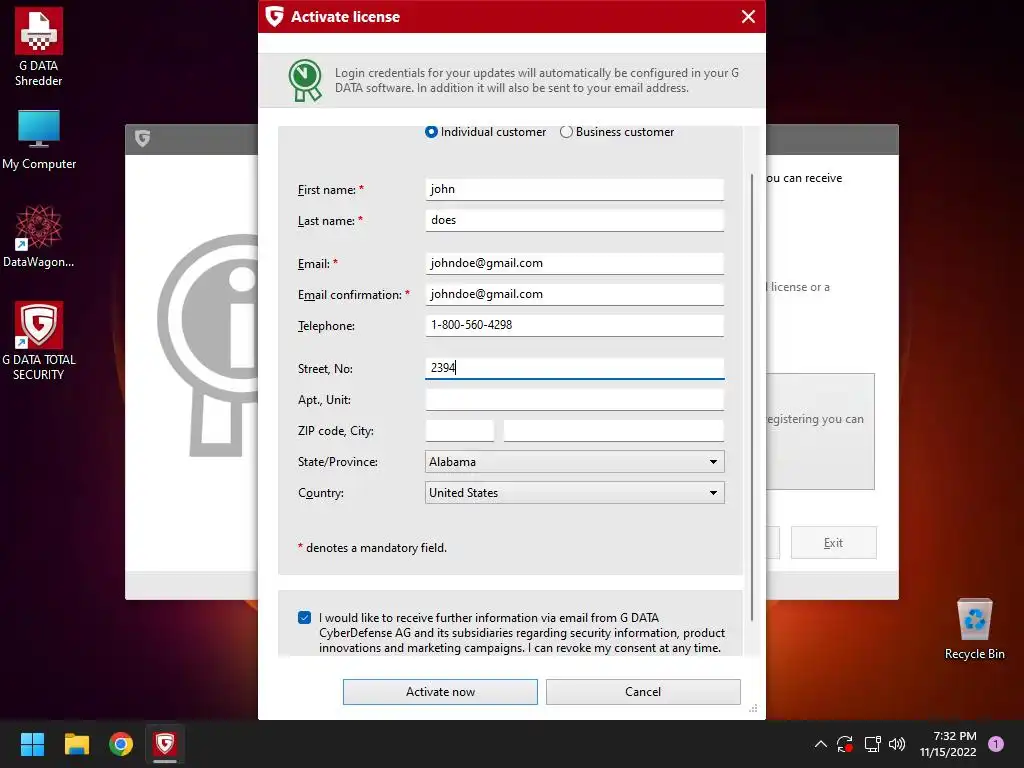
Task: Open network status tray icon
Action: coord(872,744)
